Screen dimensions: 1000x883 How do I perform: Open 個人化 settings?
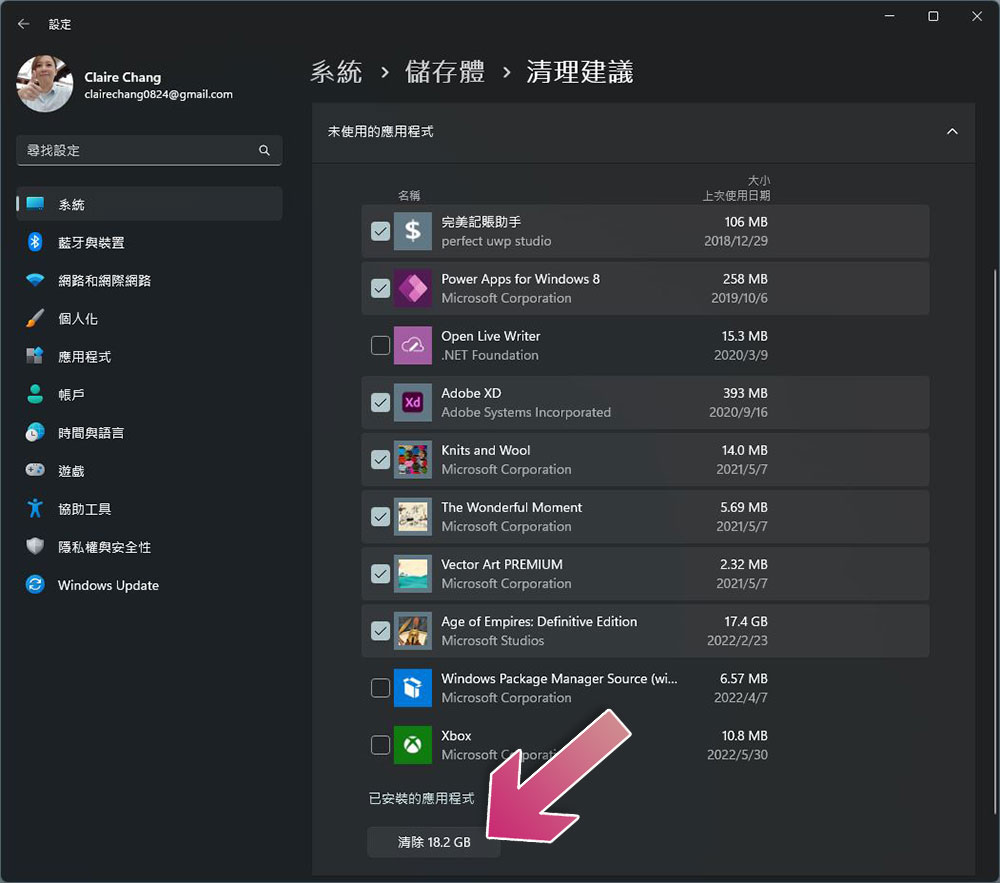(149, 318)
